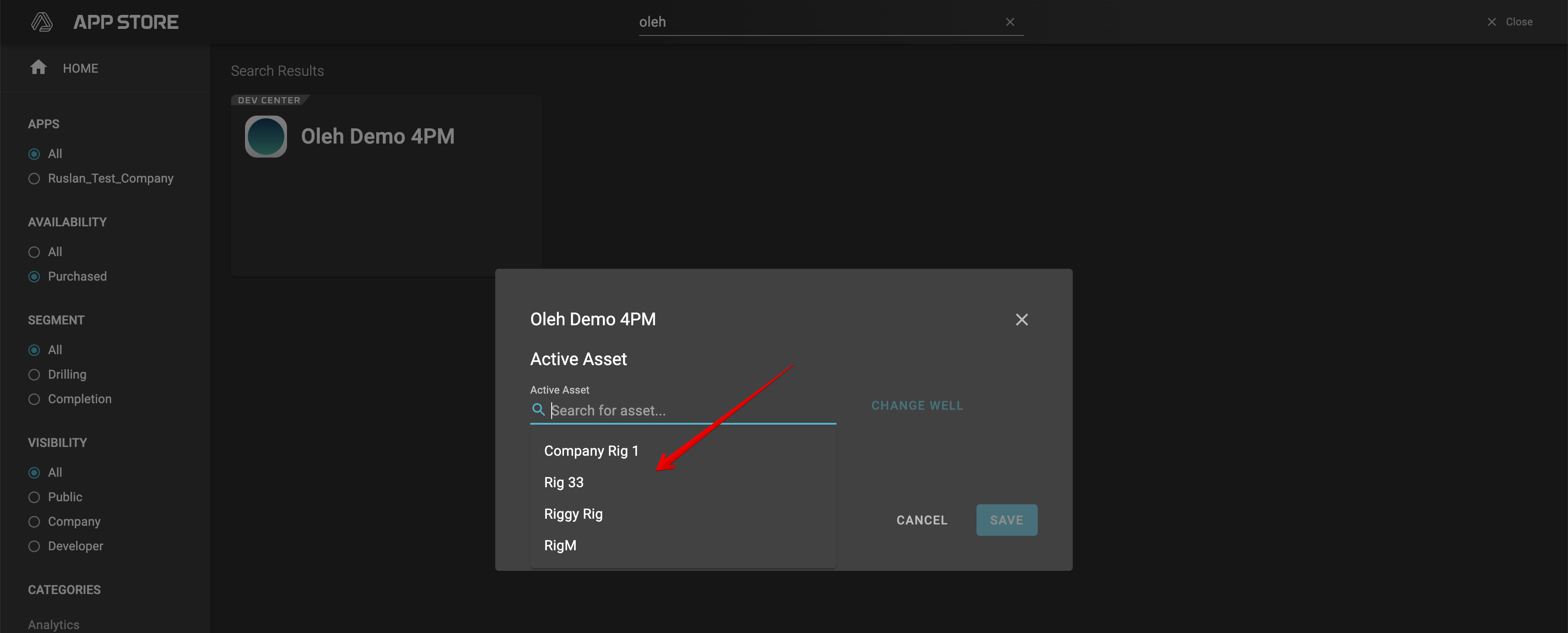Select Apps 'All' radio button
Image resolution: width=1568 pixels, height=633 pixels.
pos(34,154)
